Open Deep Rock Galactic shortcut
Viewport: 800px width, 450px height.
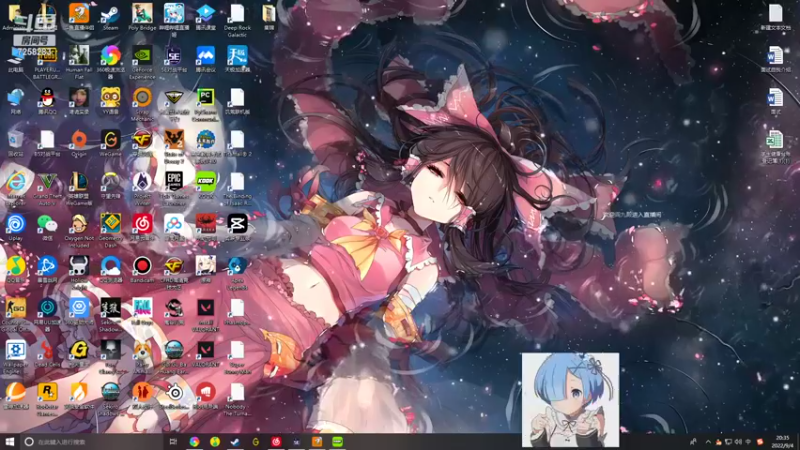click(237, 20)
